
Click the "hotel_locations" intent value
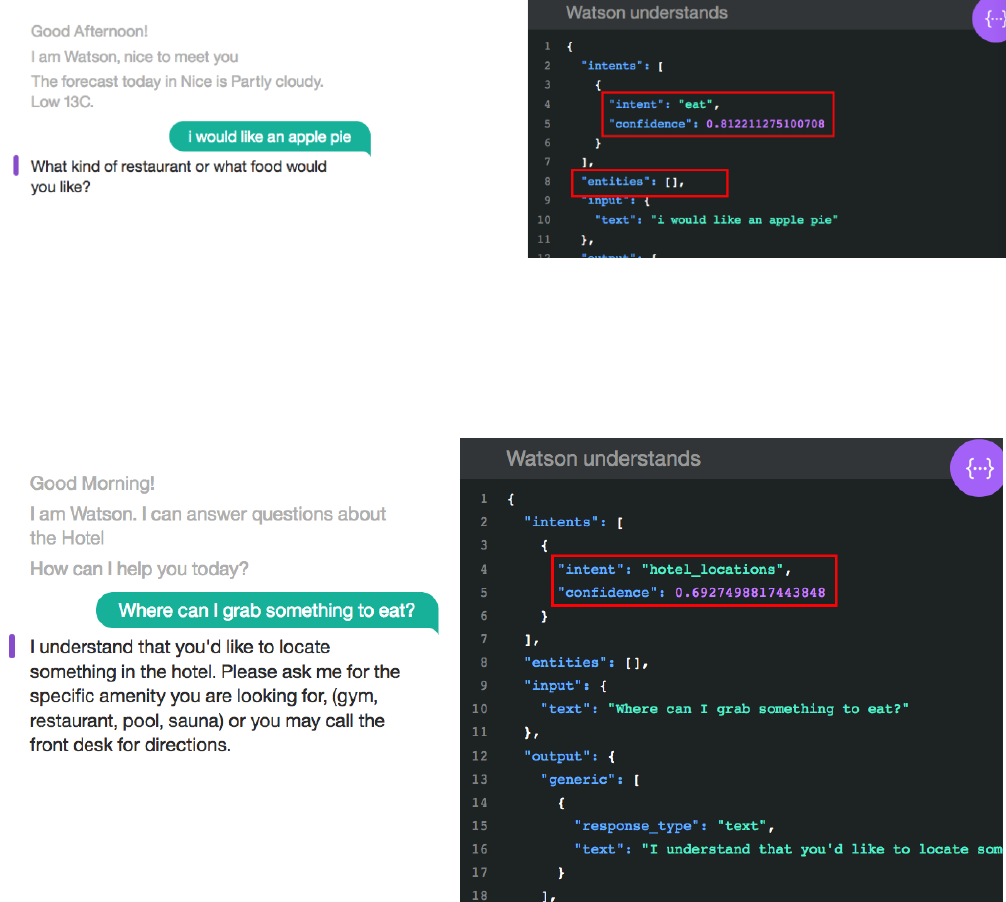point(714,569)
